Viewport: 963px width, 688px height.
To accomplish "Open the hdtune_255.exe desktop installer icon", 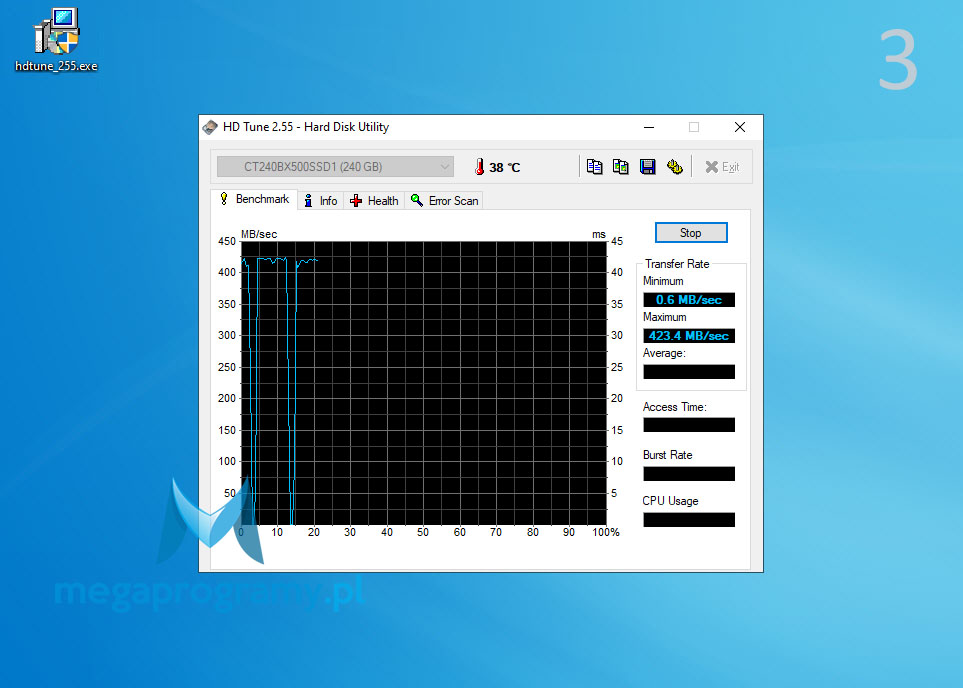I will coord(57,40).
